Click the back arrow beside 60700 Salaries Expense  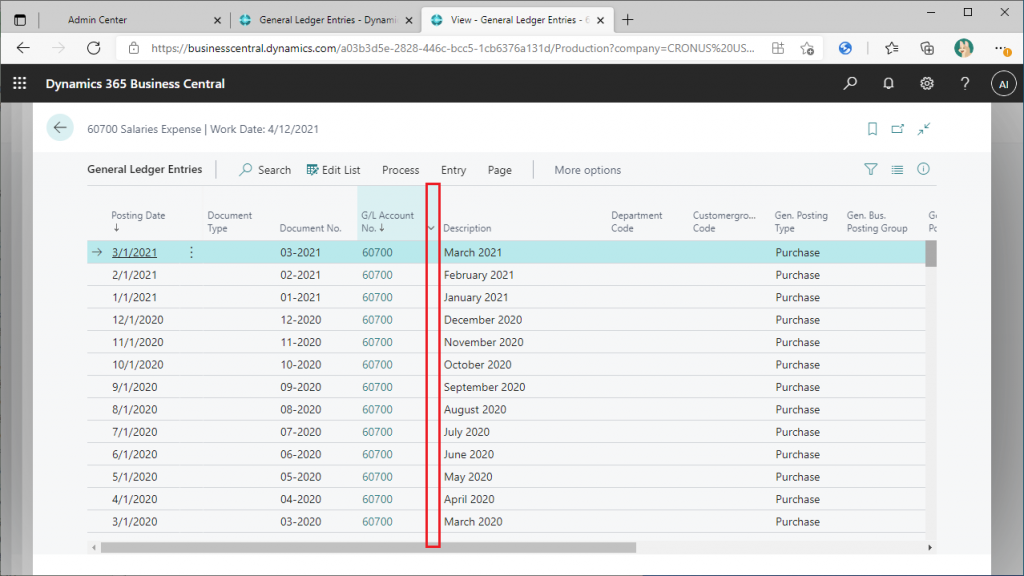60,128
